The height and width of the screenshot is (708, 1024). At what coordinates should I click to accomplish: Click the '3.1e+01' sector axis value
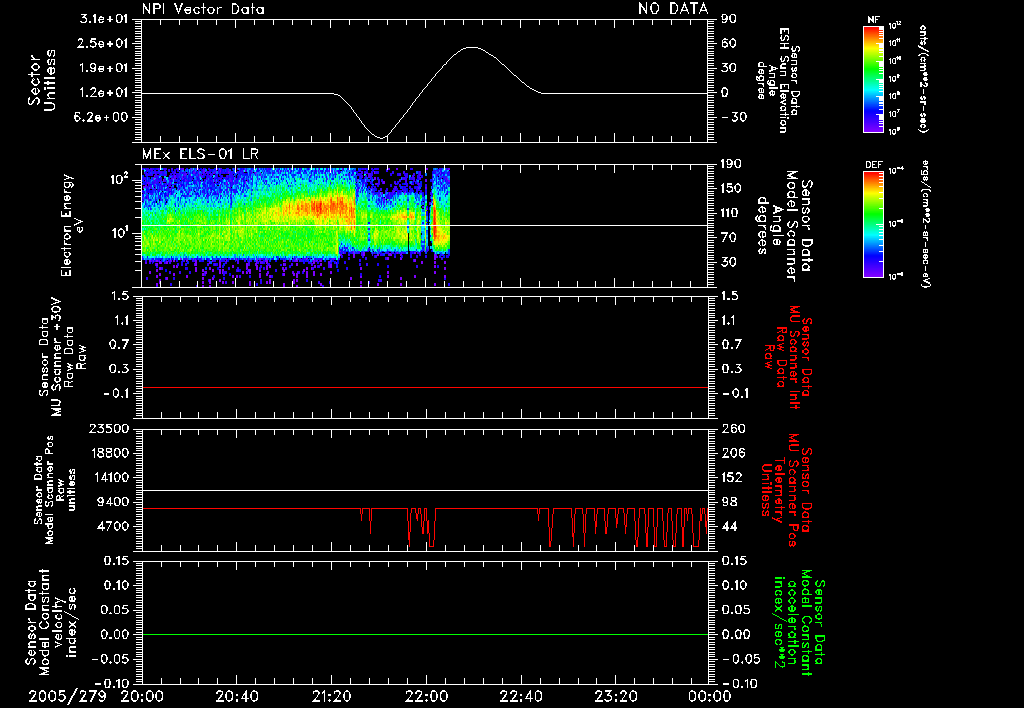[105, 19]
